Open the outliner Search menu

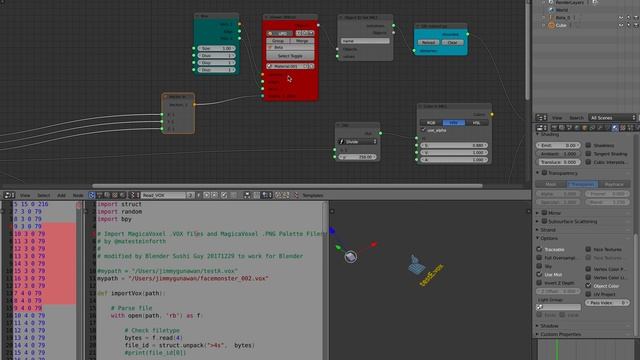pos(576,118)
